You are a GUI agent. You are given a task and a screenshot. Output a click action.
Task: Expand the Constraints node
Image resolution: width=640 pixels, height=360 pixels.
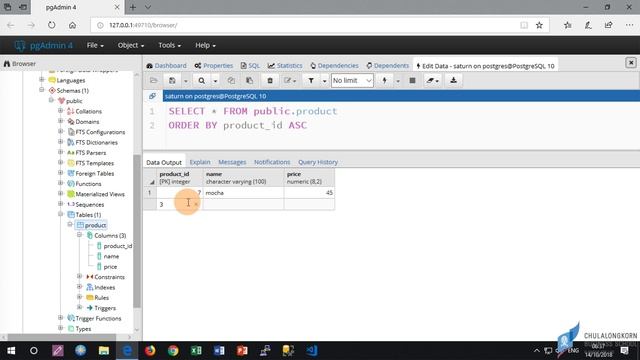tap(80, 277)
